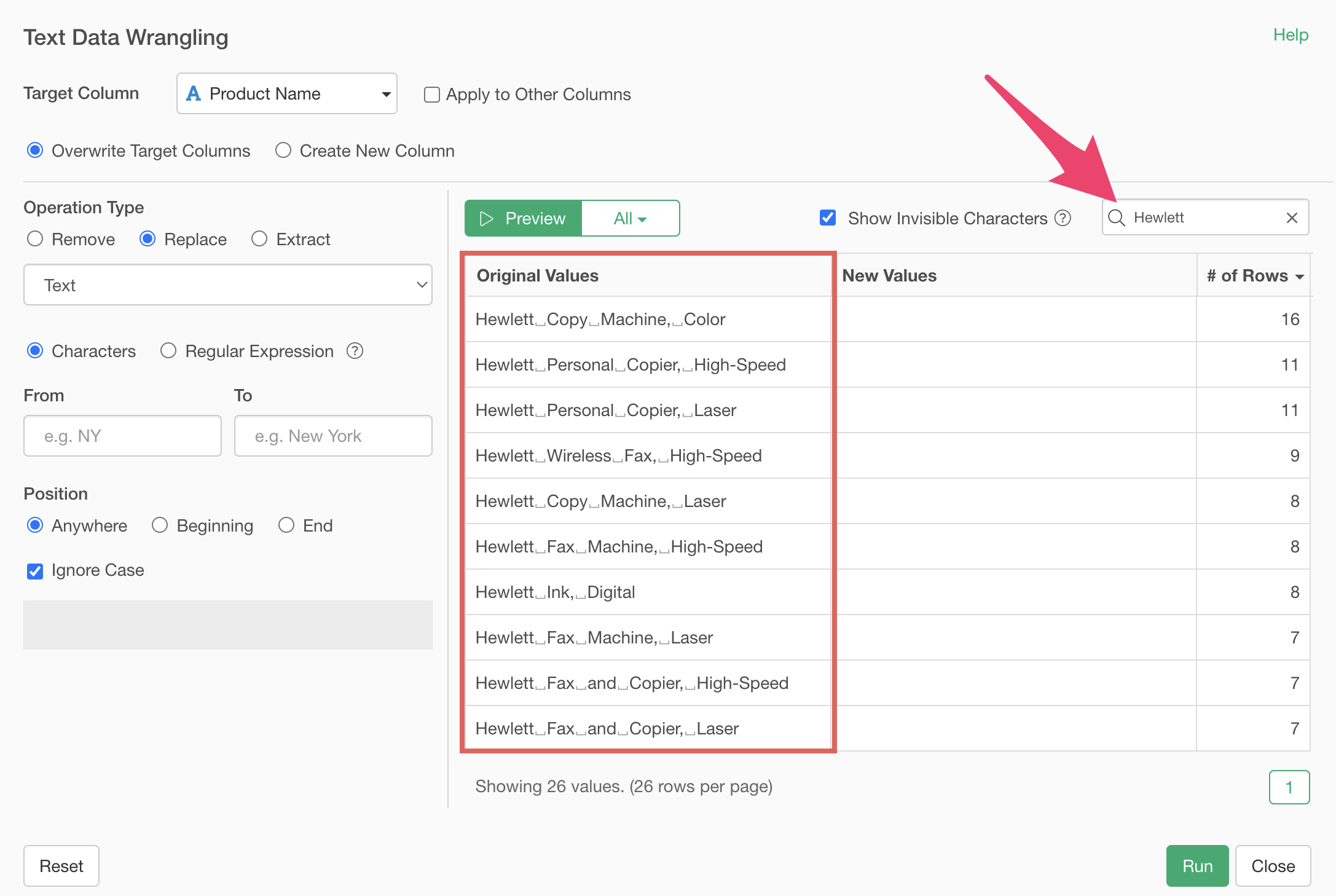
Task: Open the Product Name target column dropdown
Action: click(287, 93)
